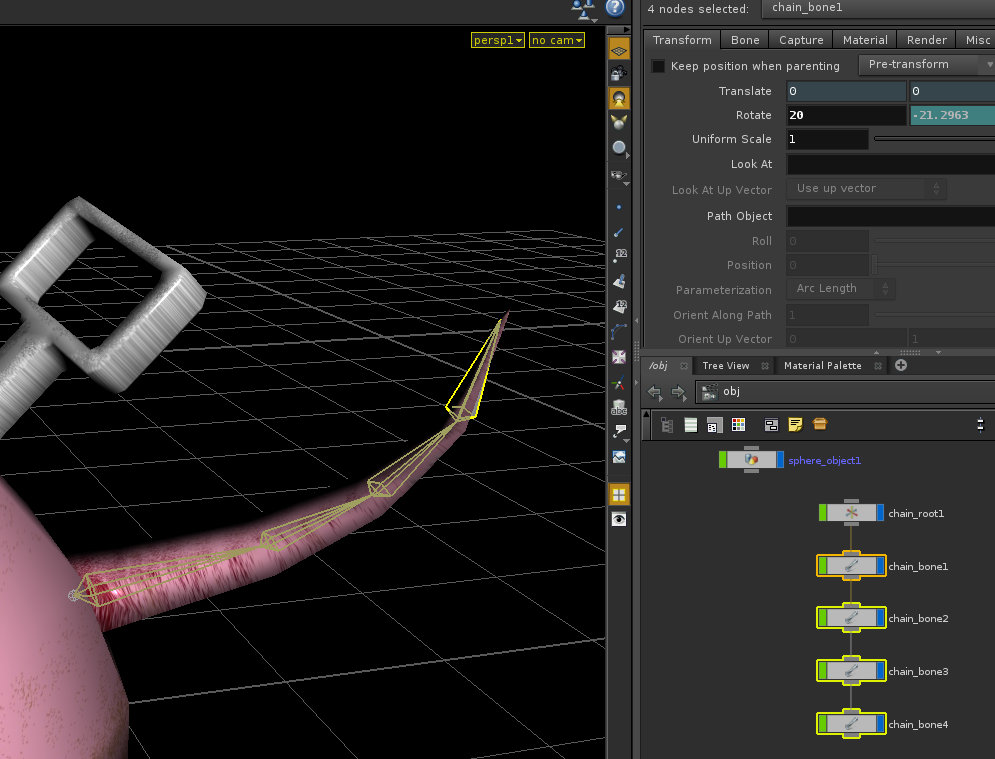
Task: Click the clapperboard obj path icon
Action: [709, 392]
